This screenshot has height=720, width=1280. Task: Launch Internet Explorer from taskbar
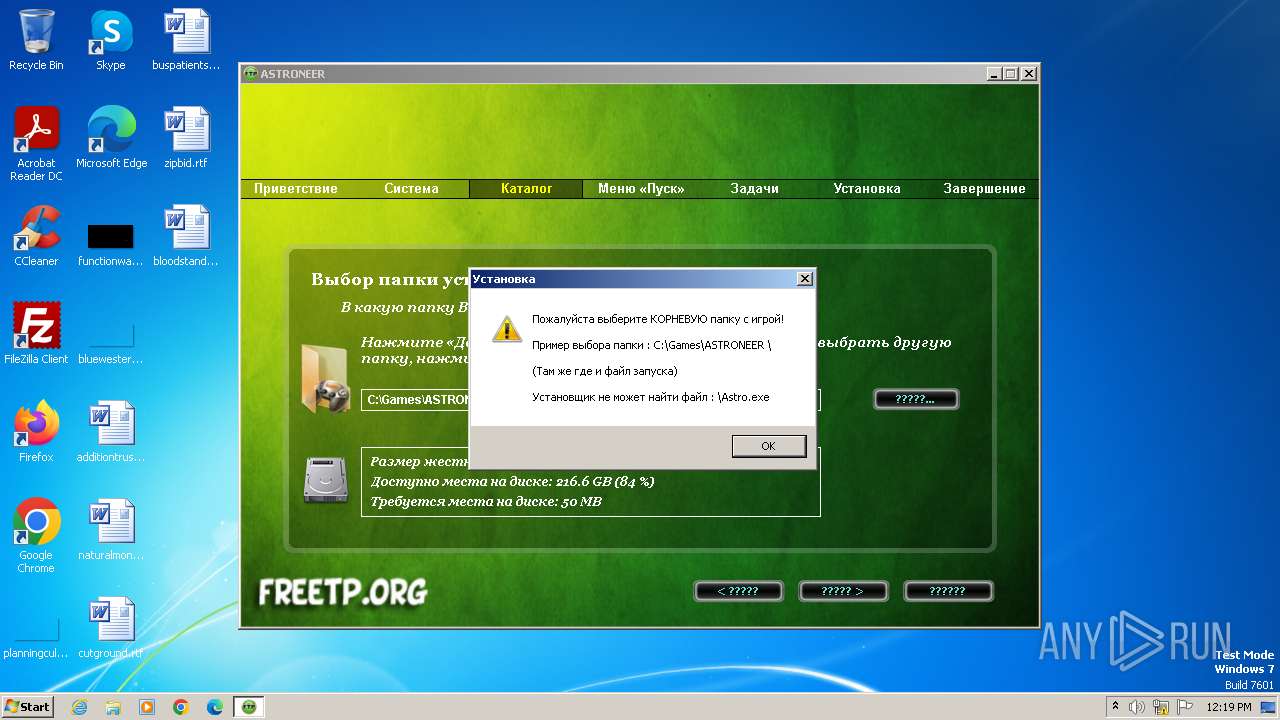(x=79, y=707)
